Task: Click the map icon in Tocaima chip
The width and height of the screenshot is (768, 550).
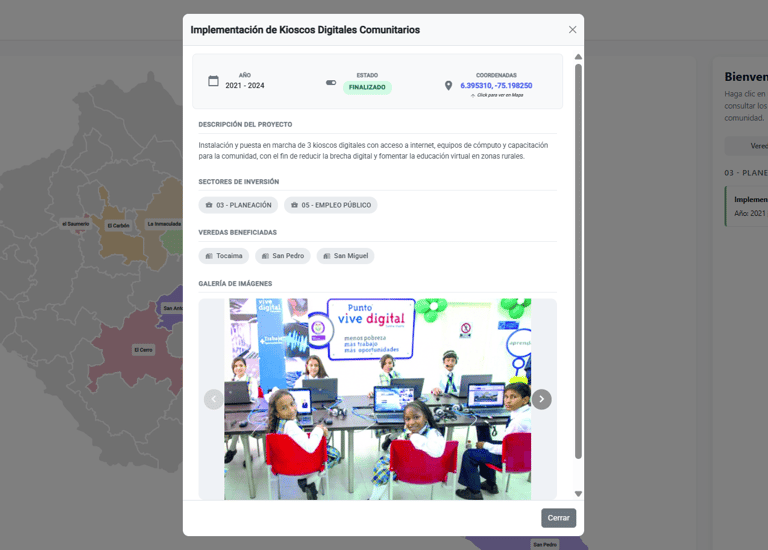Action: click(209, 256)
